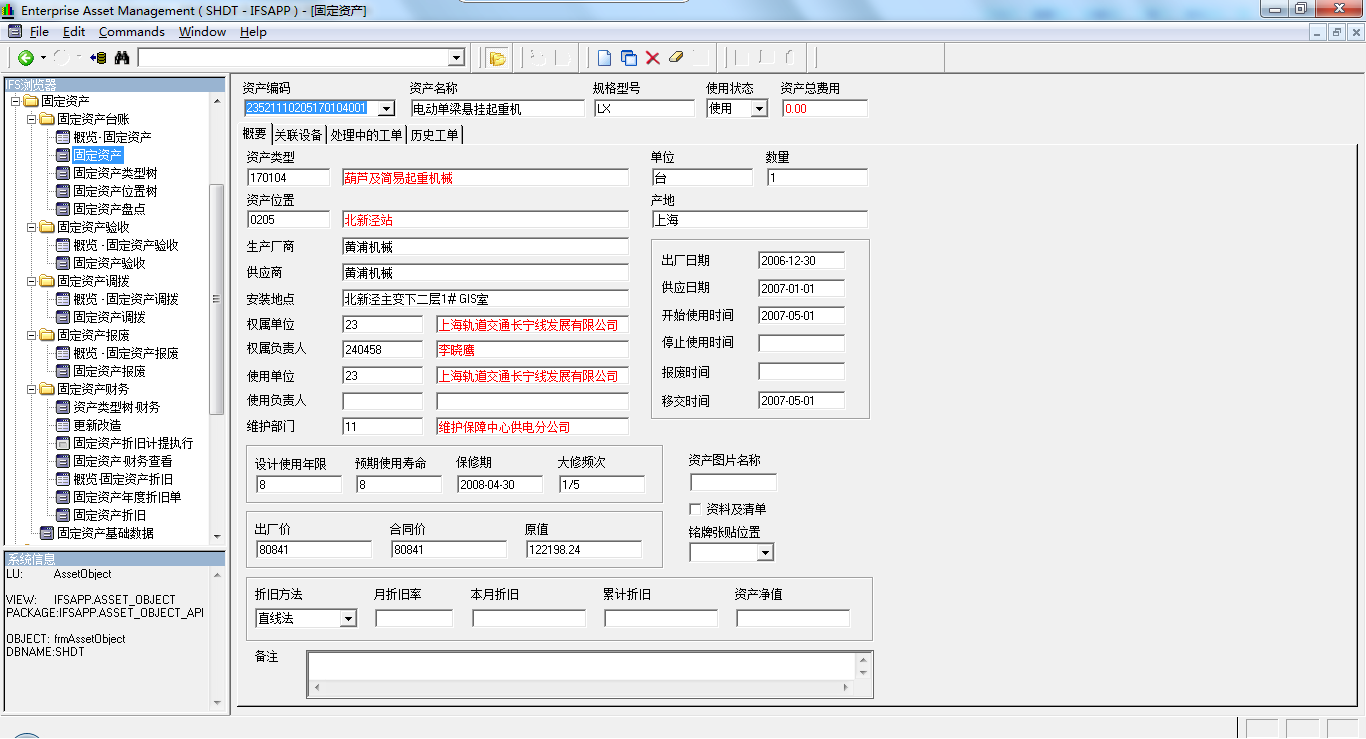1366x739 pixels.
Task: Create a new record with blank page icon
Action: (x=602, y=57)
